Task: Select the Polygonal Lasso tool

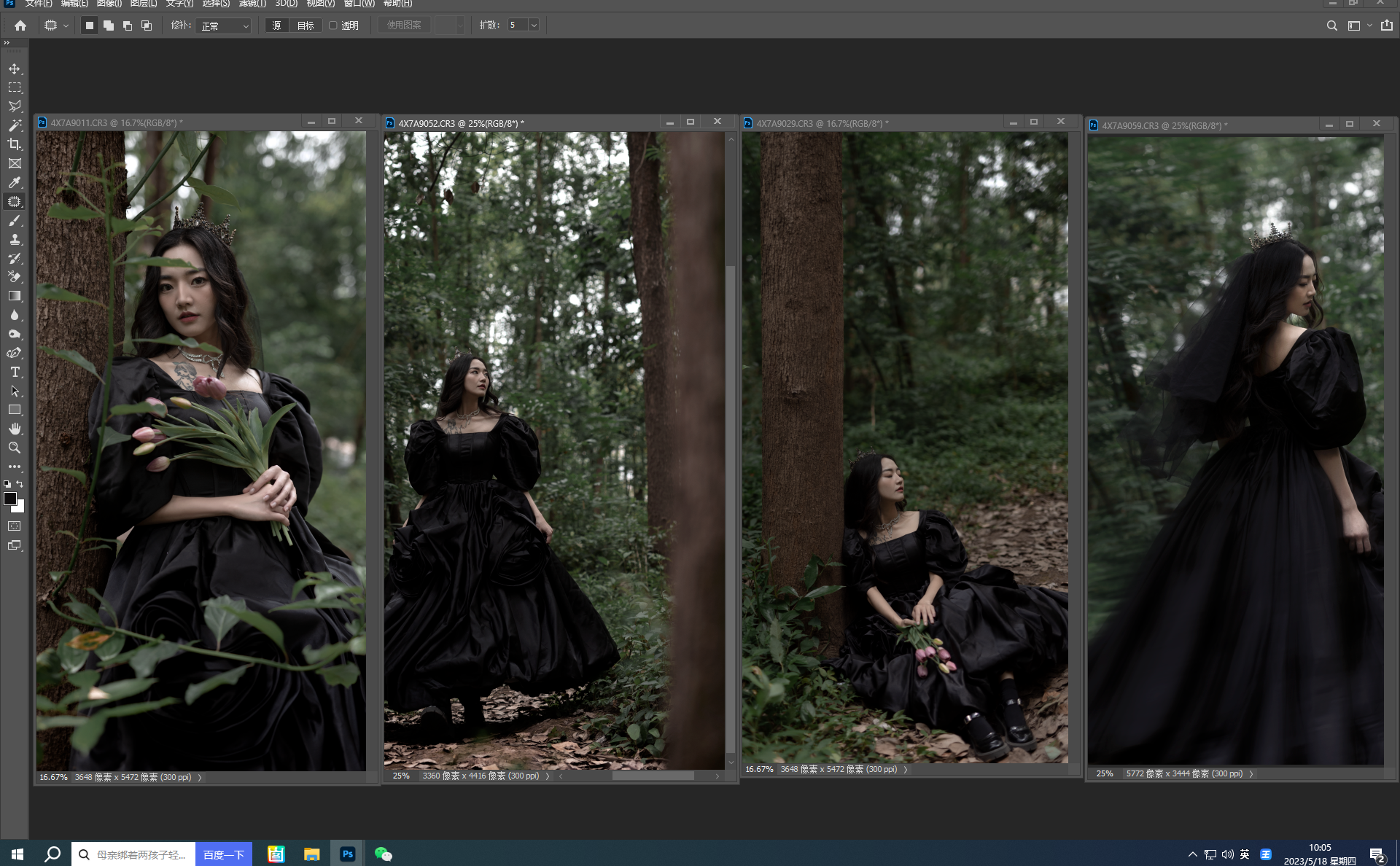Action: tap(15, 106)
